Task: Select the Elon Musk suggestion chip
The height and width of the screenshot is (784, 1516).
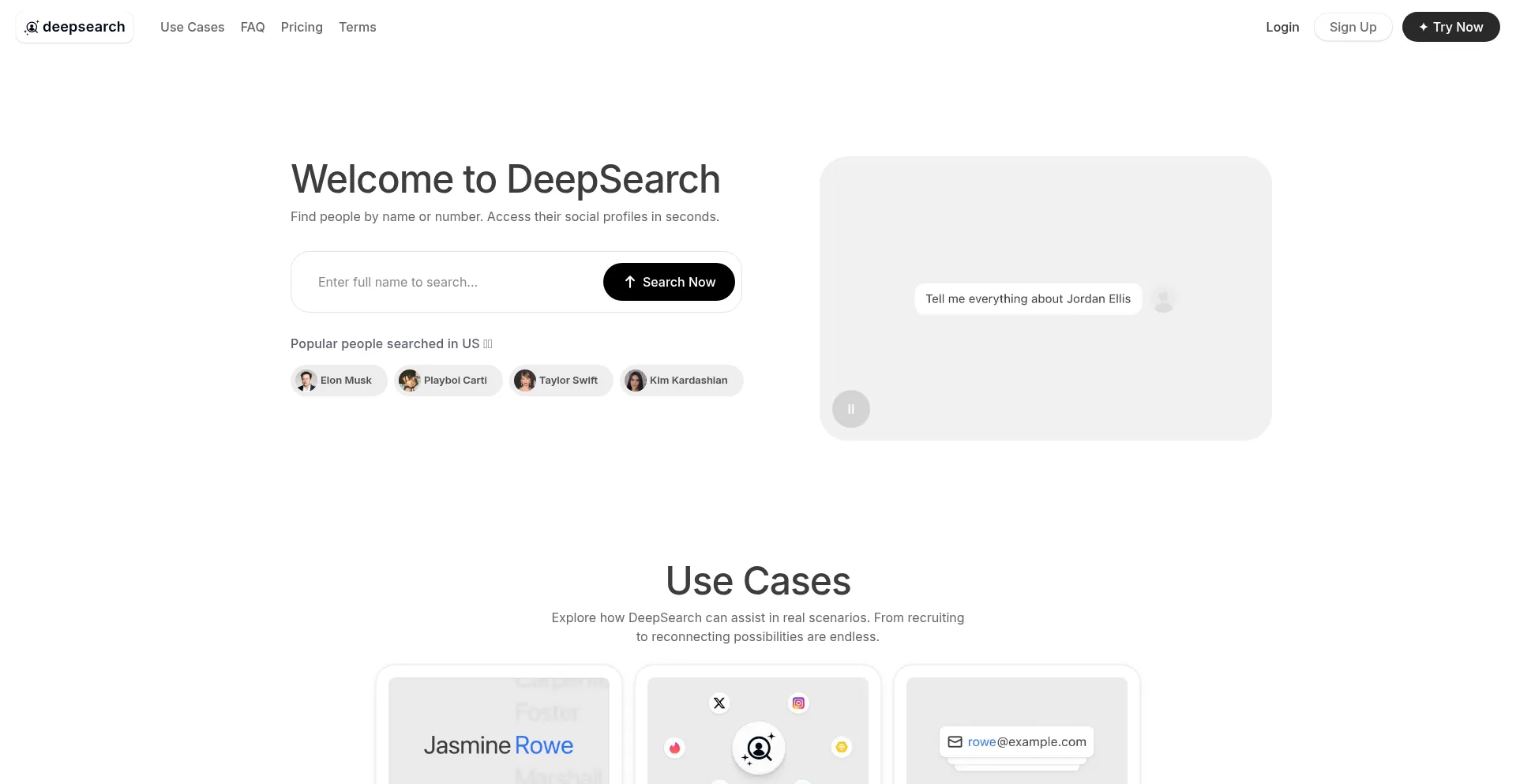Action: pos(339,381)
